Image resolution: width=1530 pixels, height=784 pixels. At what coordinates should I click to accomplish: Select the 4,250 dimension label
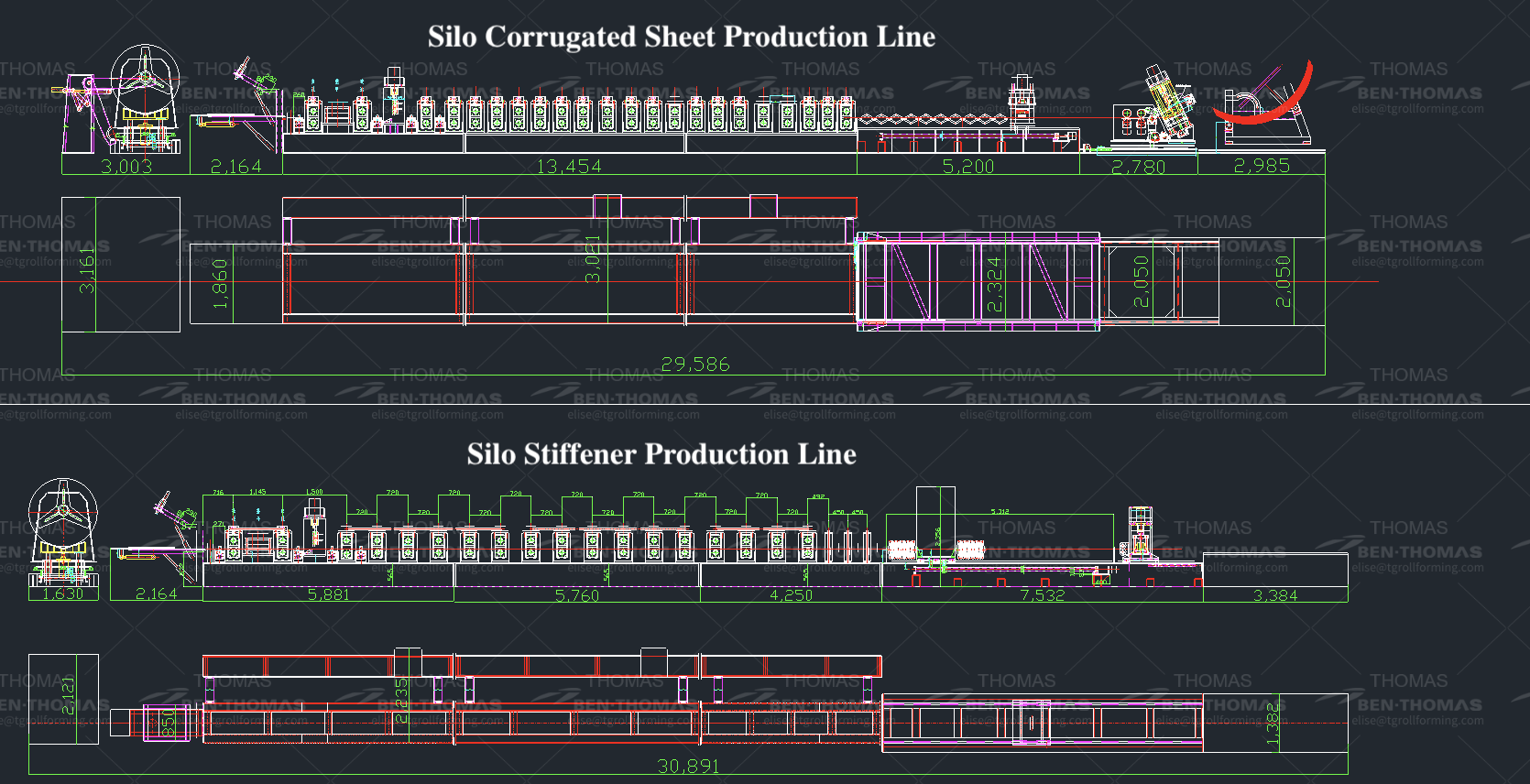791,595
